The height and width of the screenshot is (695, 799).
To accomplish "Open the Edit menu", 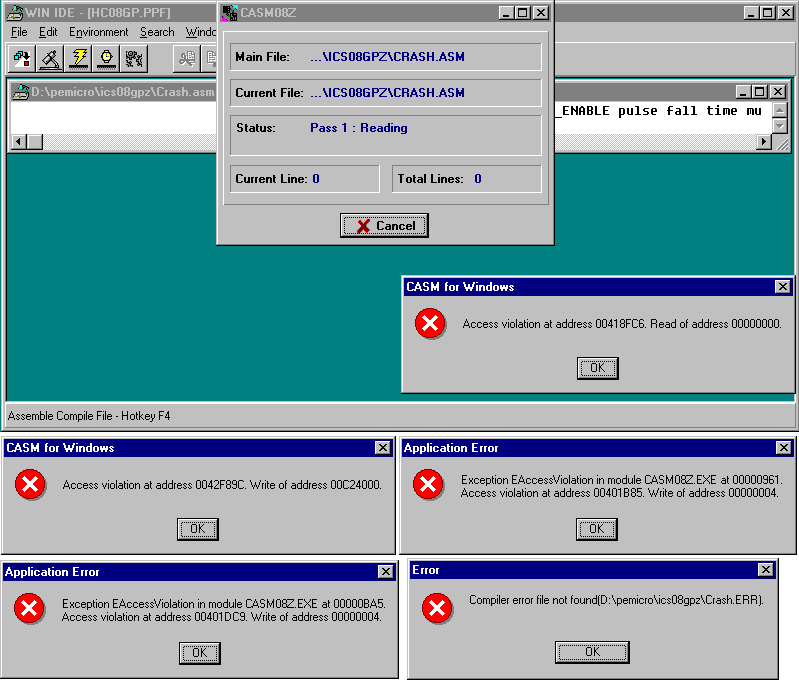I will [48, 32].
